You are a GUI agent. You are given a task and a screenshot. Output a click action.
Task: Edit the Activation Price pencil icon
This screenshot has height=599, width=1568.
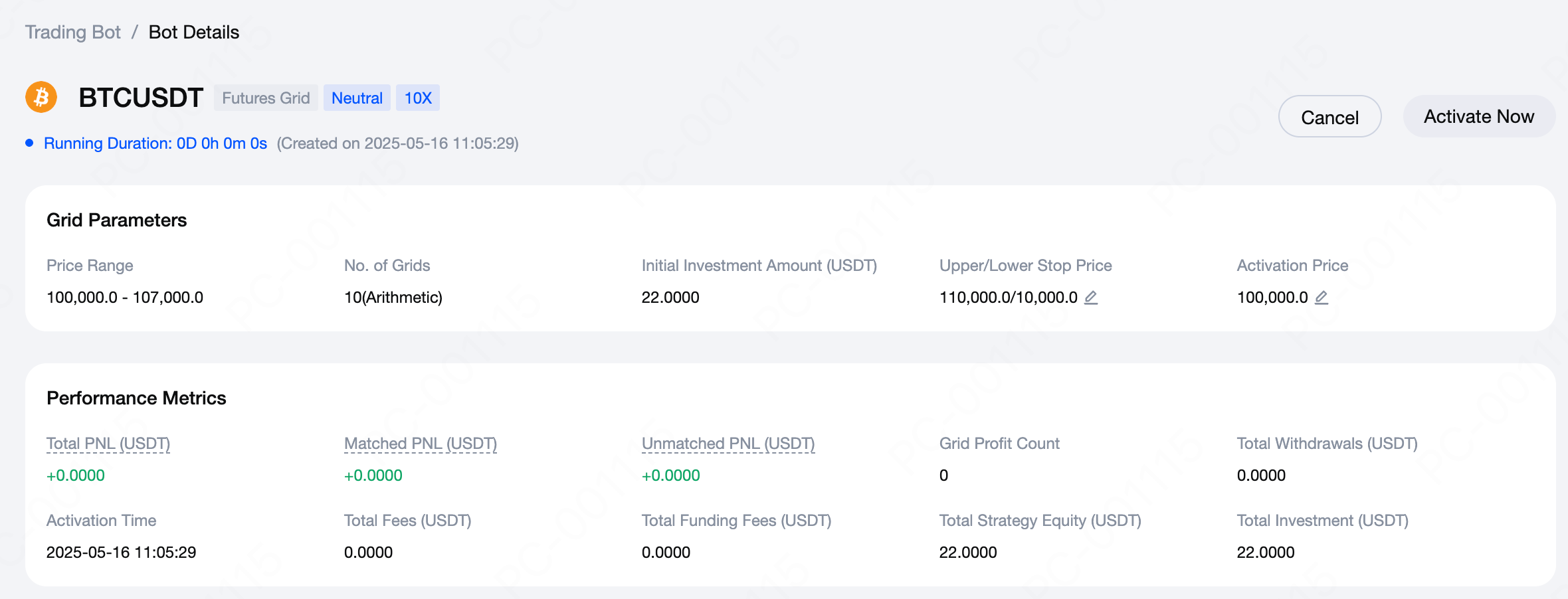1322,298
